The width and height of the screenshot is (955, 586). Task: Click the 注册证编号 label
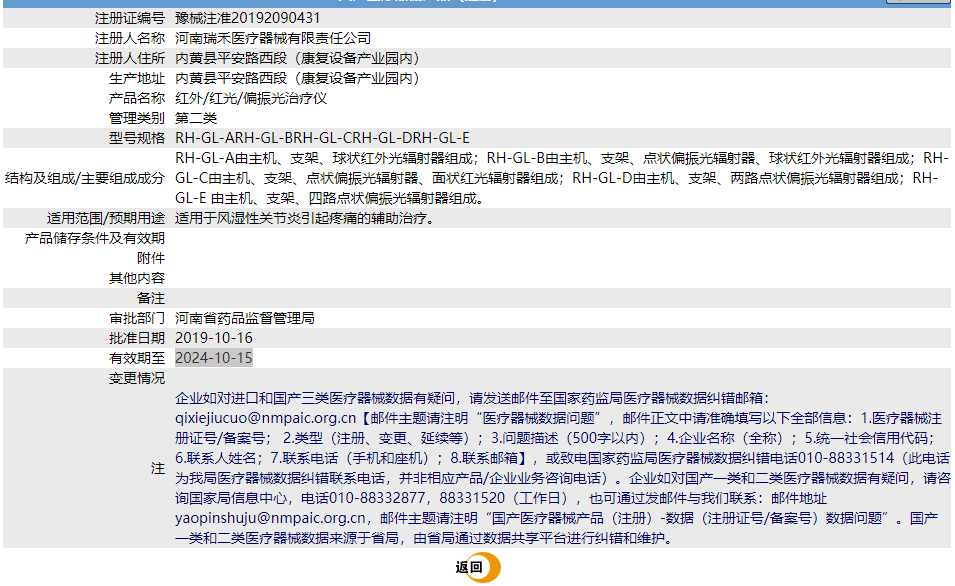(130, 18)
